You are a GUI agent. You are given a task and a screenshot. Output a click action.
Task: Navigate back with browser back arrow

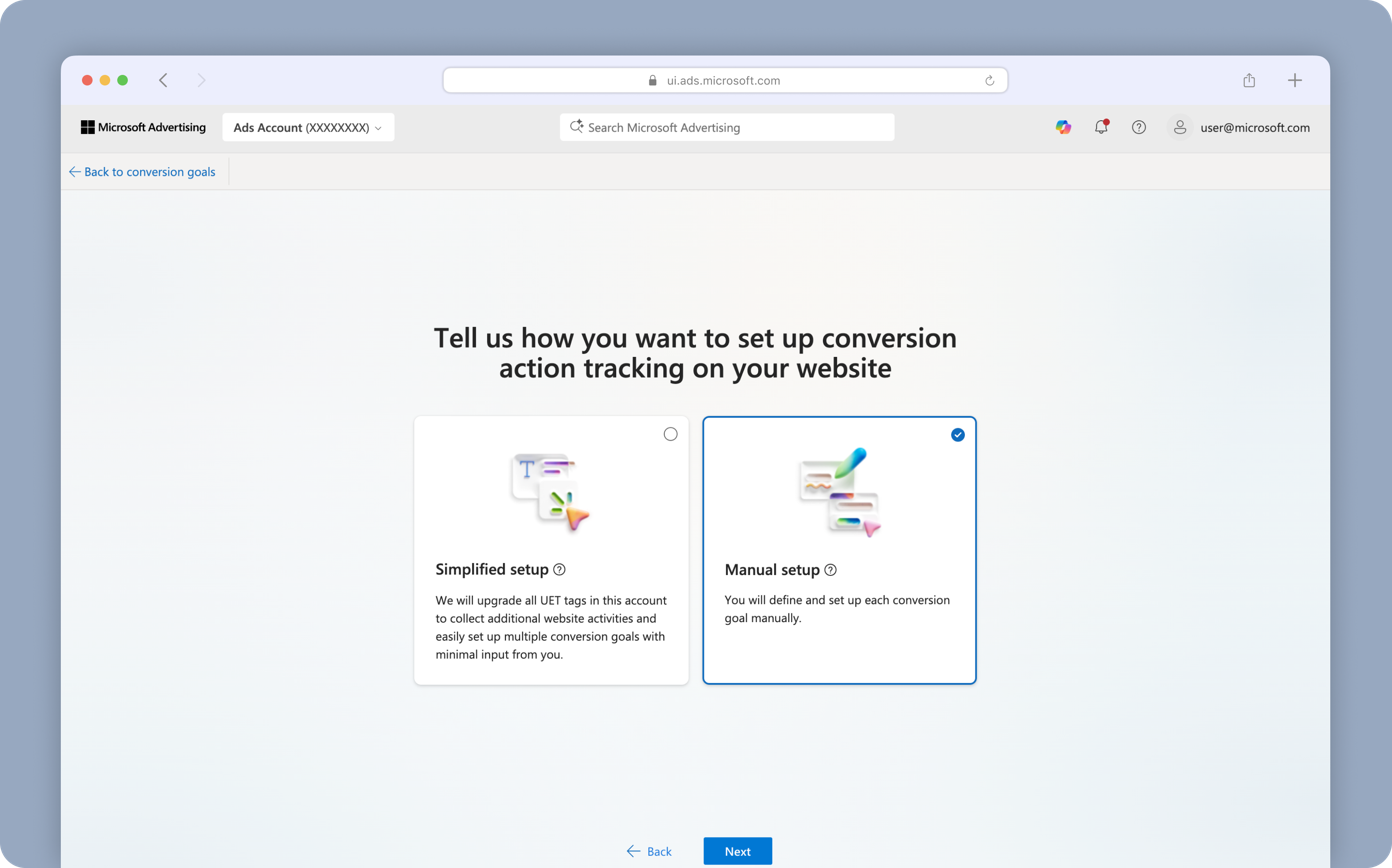163,80
